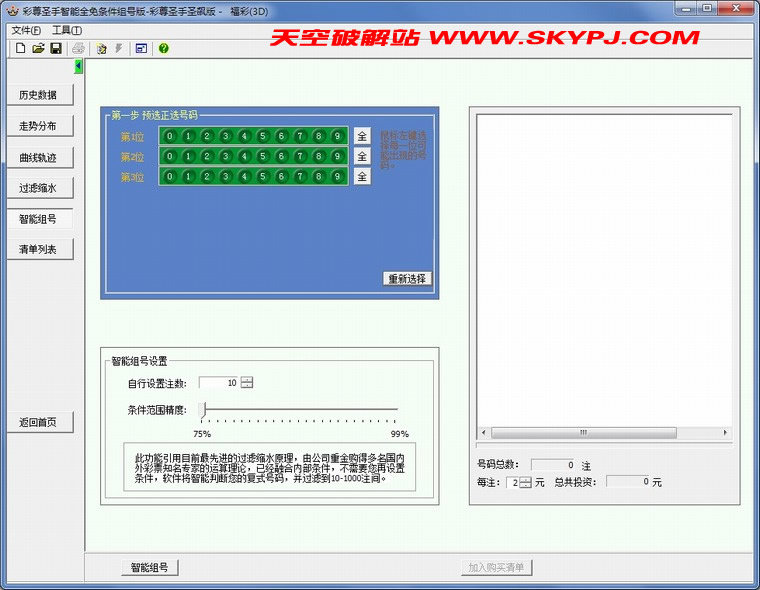Click the 重新选择 button
The image size is (760, 590).
click(407, 278)
